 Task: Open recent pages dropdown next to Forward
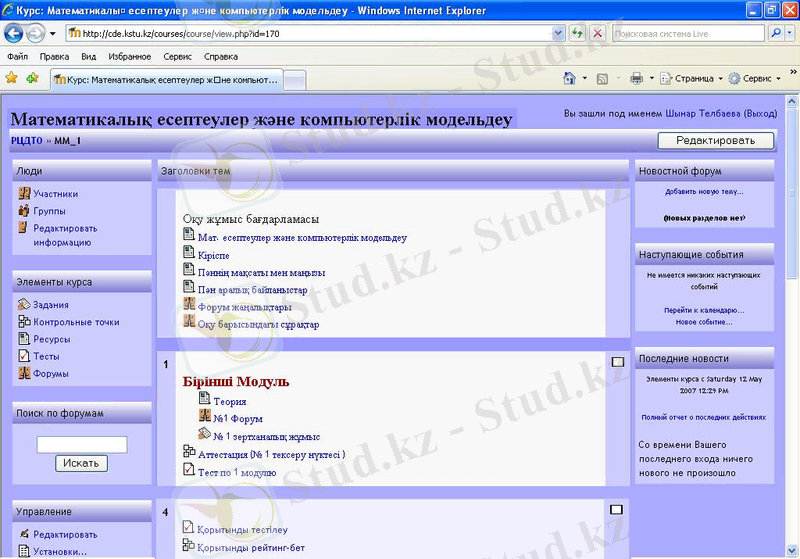click(53, 34)
